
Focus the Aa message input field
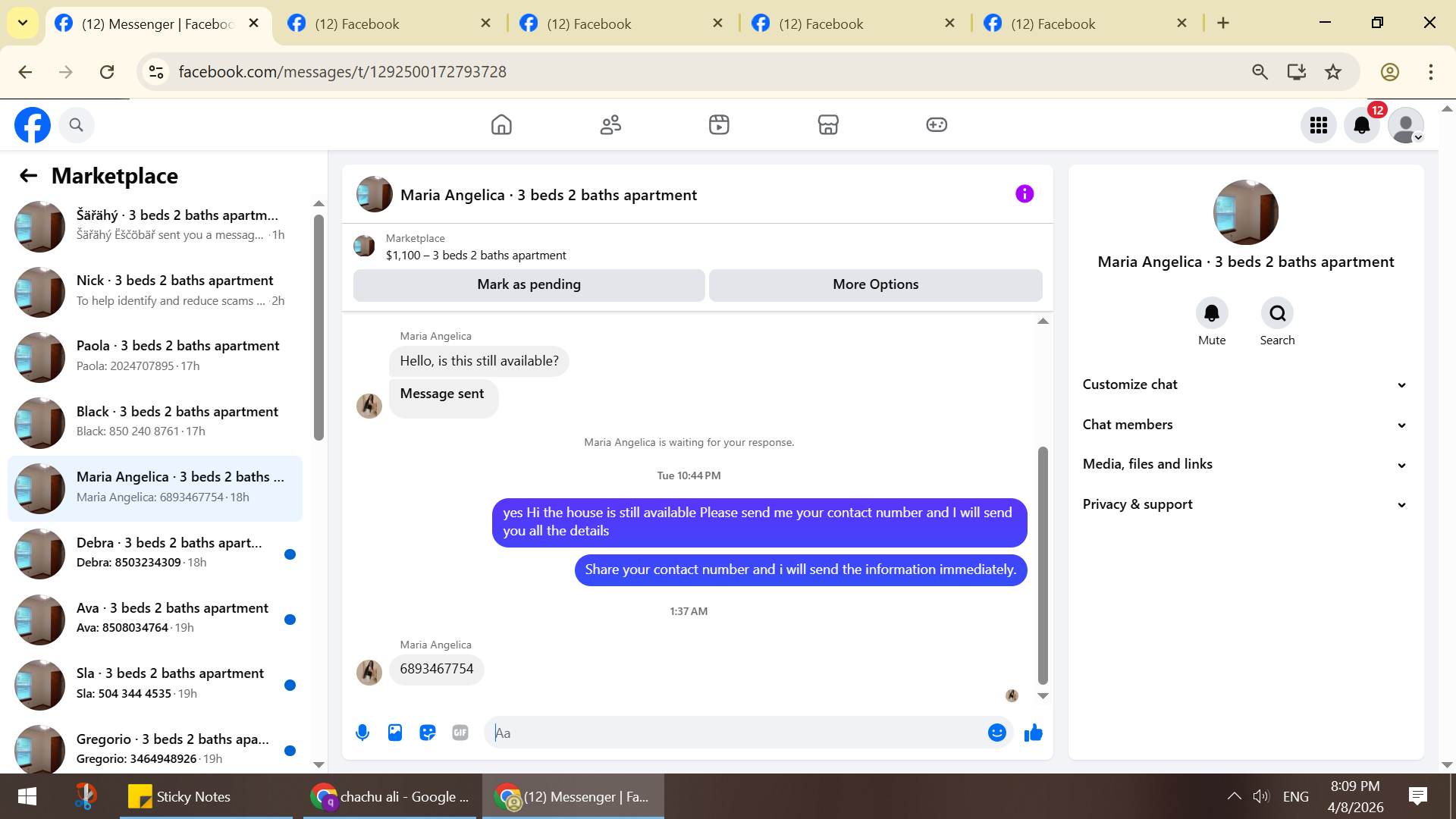(736, 733)
